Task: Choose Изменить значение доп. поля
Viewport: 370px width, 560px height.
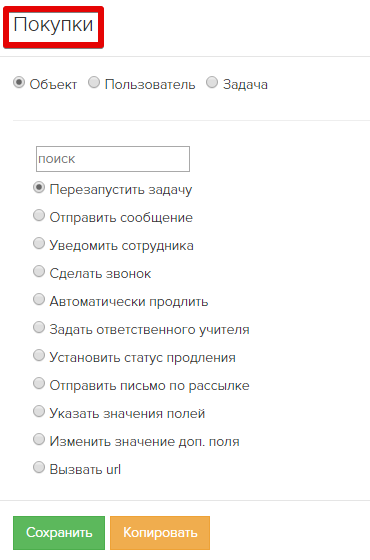Action: click(39, 439)
